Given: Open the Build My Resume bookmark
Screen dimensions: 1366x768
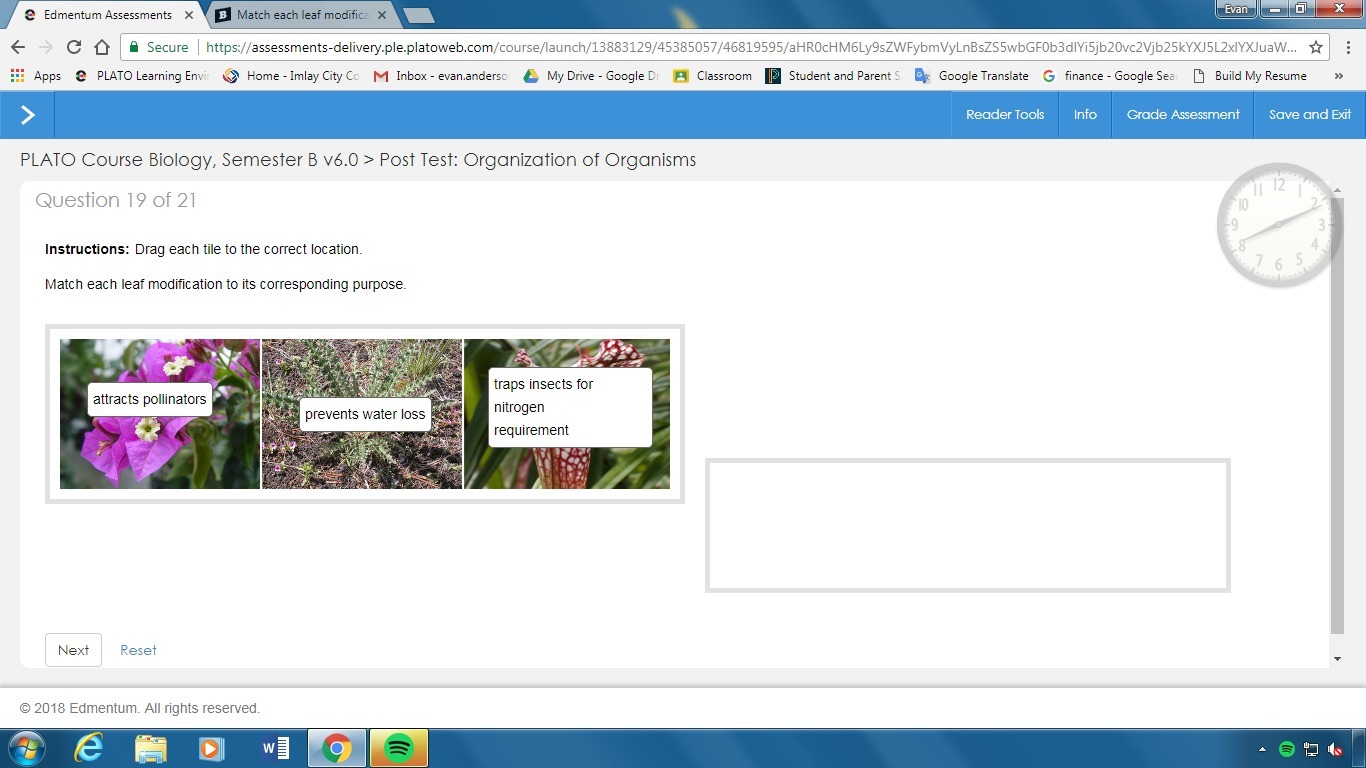Looking at the screenshot, I should point(1249,75).
